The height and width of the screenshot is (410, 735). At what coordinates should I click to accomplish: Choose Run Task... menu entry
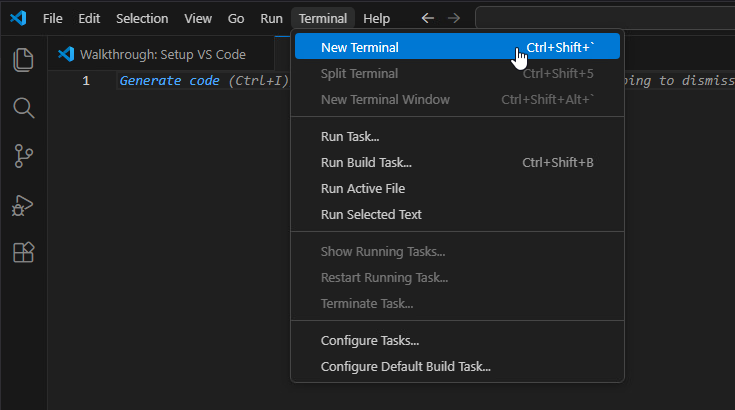[x=349, y=136]
